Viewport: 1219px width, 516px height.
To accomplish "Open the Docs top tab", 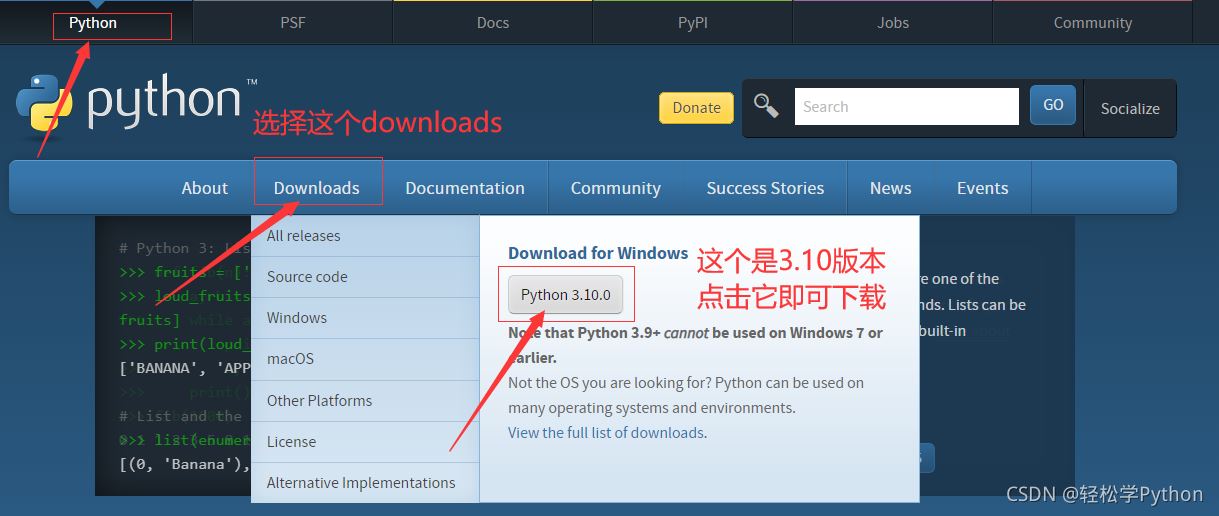I will [x=492, y=22].
